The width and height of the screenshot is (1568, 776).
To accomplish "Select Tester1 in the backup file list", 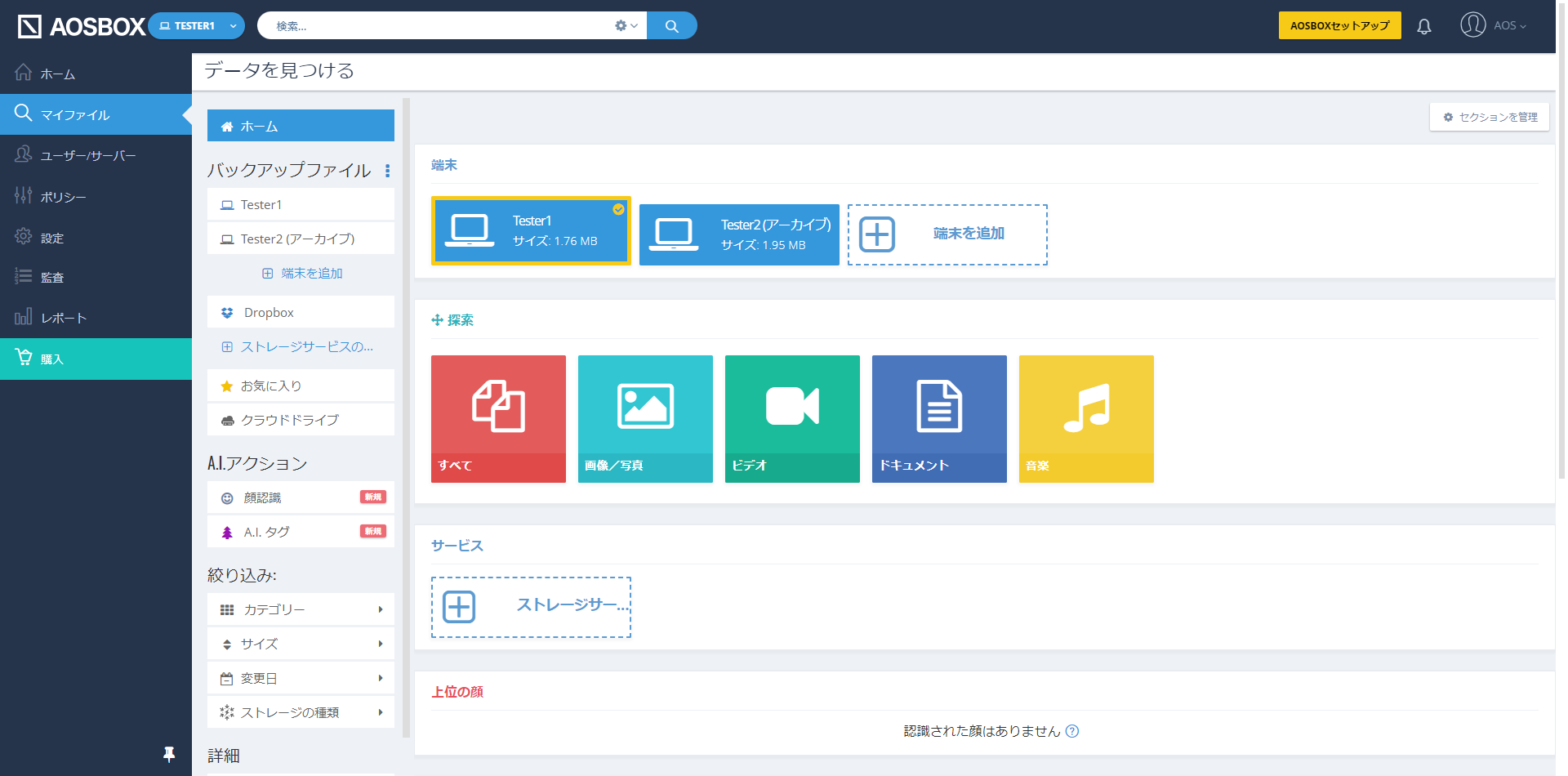I will coord(301,204).
